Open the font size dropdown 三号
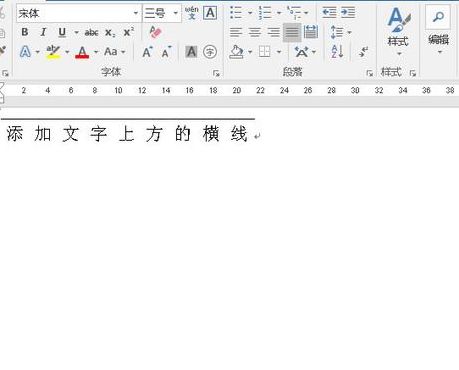 coord(176,13)
